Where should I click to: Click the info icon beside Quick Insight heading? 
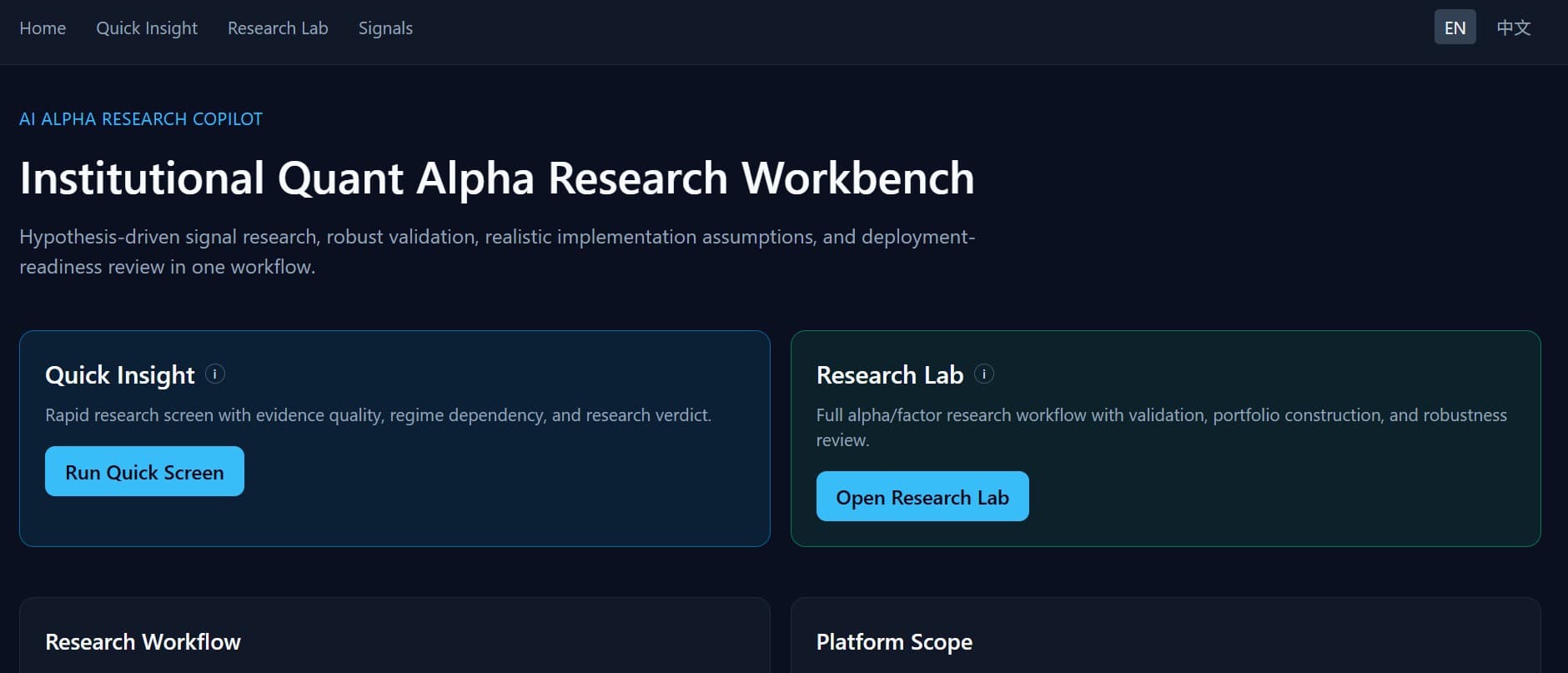point(215,374)
